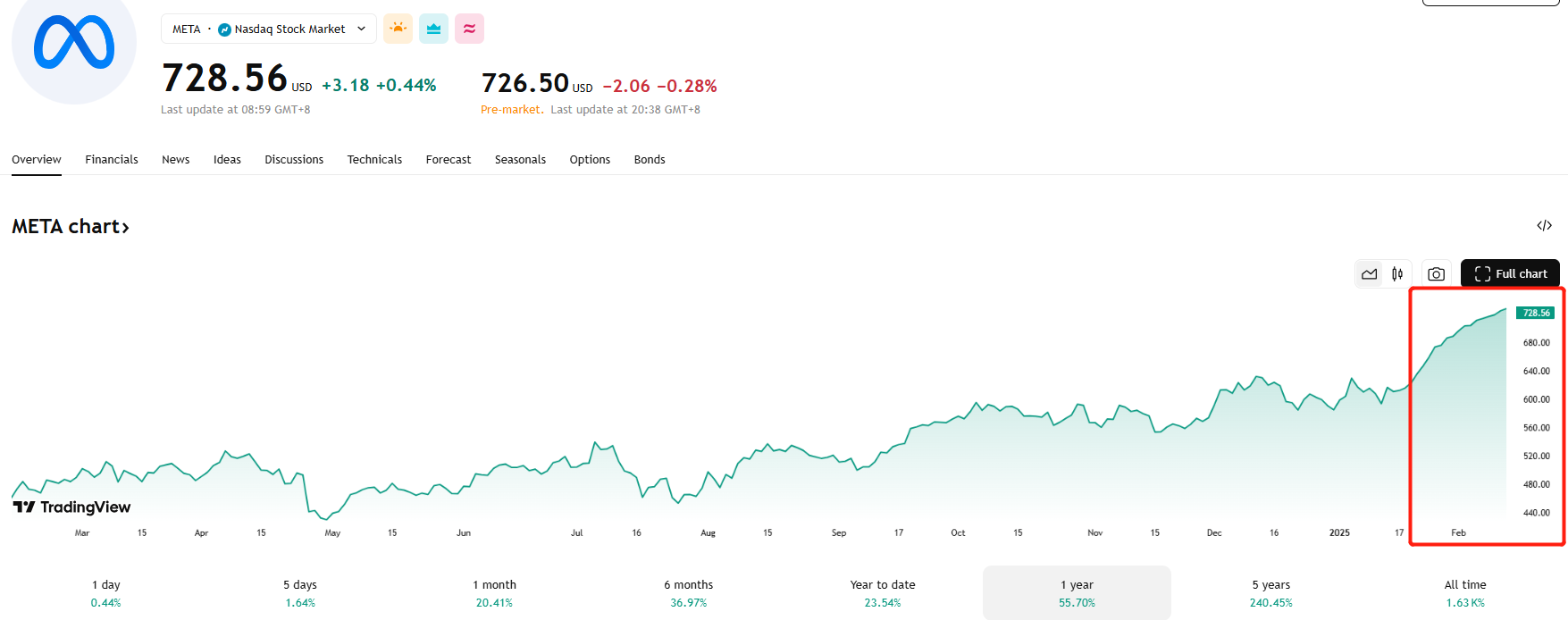This screenshot has height=620, width=1568.
Task: Switch chart to candlestick style icon
Action: (x=1397, y=274)
